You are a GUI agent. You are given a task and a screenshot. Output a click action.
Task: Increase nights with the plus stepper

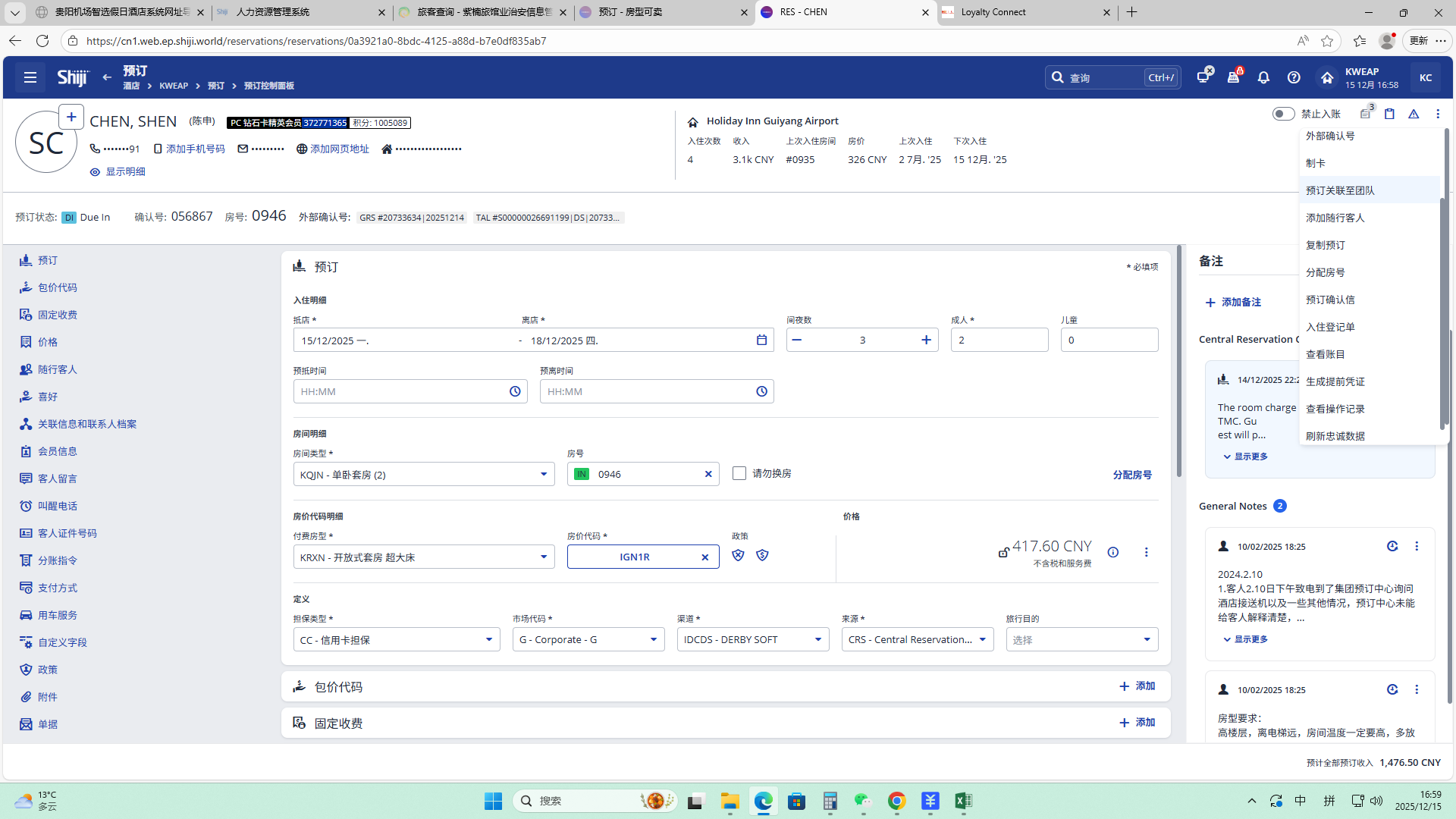[926, 340]
